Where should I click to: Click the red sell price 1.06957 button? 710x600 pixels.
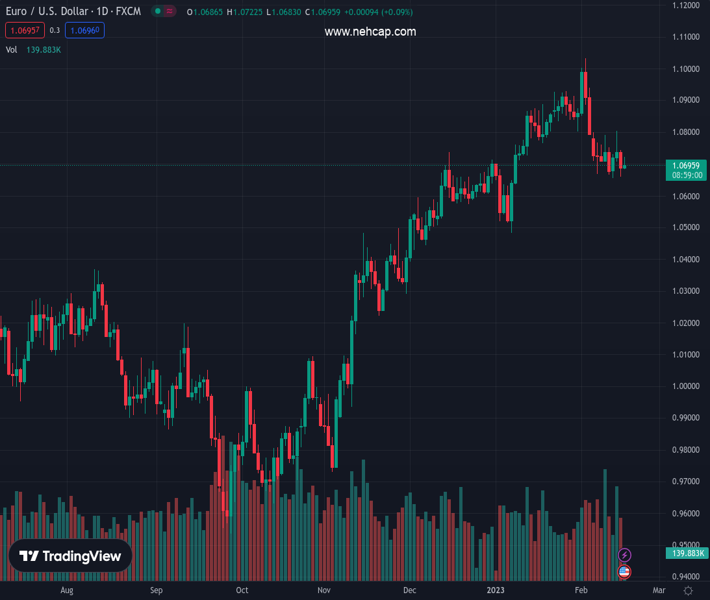click(x=23, y=31)
